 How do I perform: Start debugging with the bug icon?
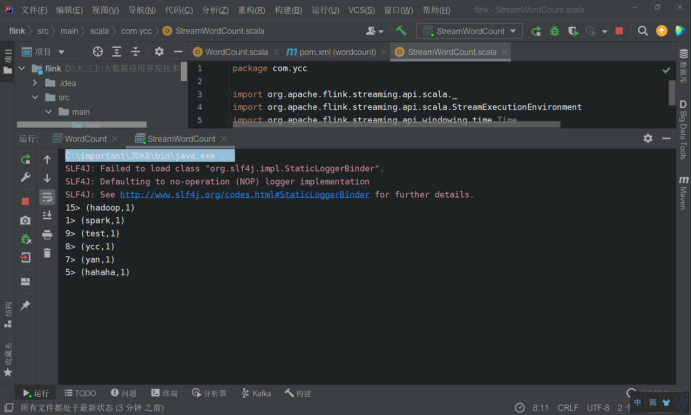coord(554,31)
